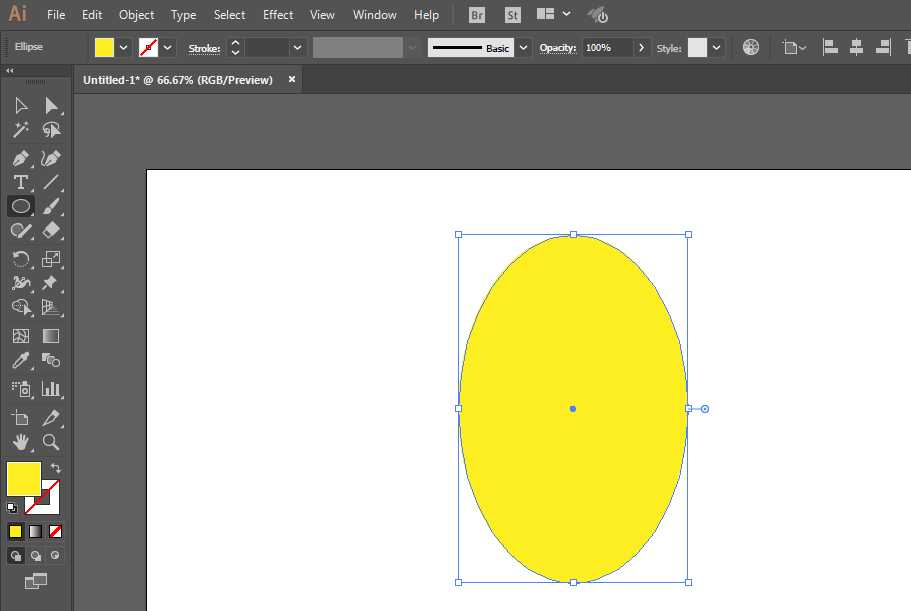Pick the Zoom tool
This screenshot has height=611, width=911.
pos(52,441)
